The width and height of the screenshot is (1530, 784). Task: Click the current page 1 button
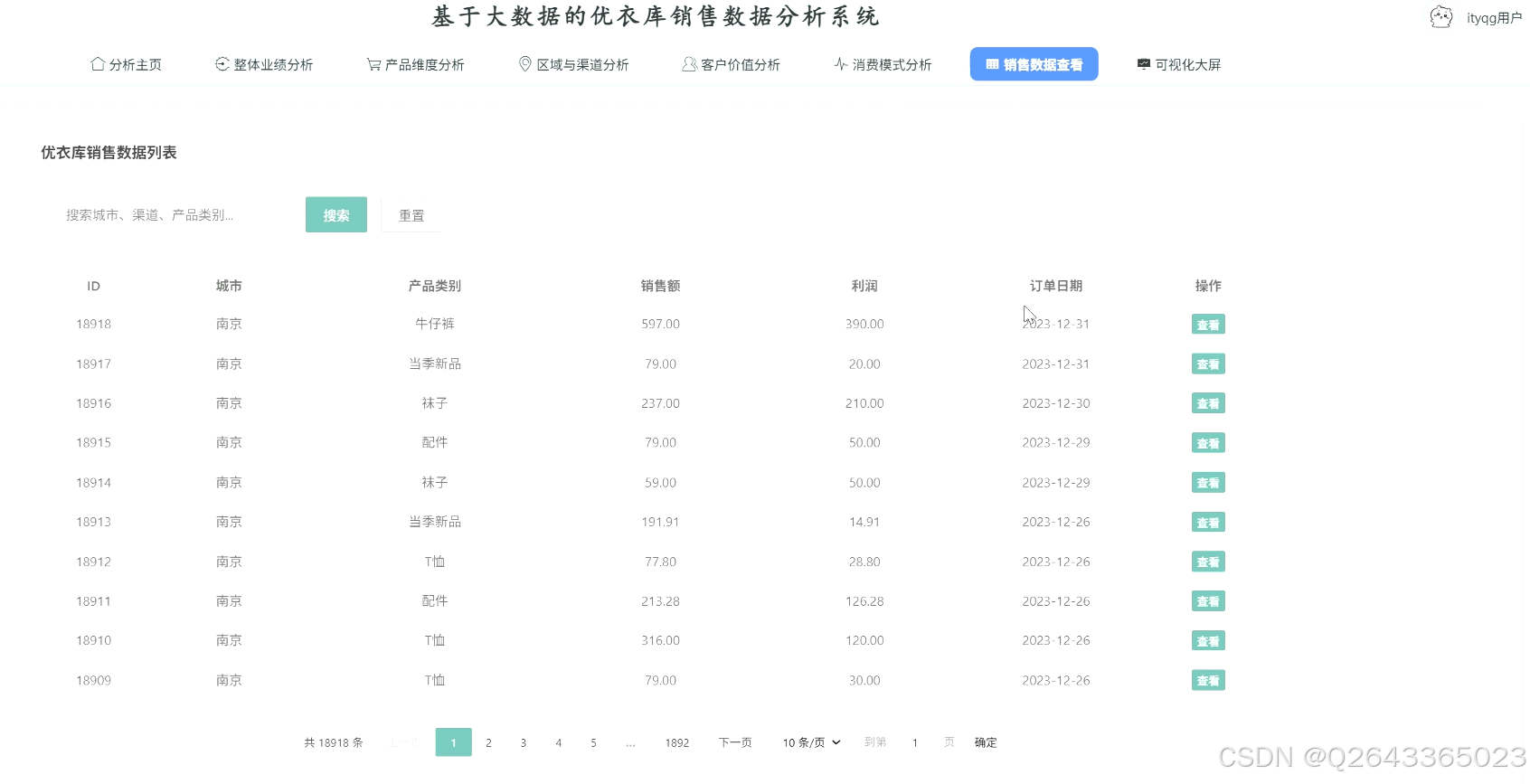pos(454,742)
